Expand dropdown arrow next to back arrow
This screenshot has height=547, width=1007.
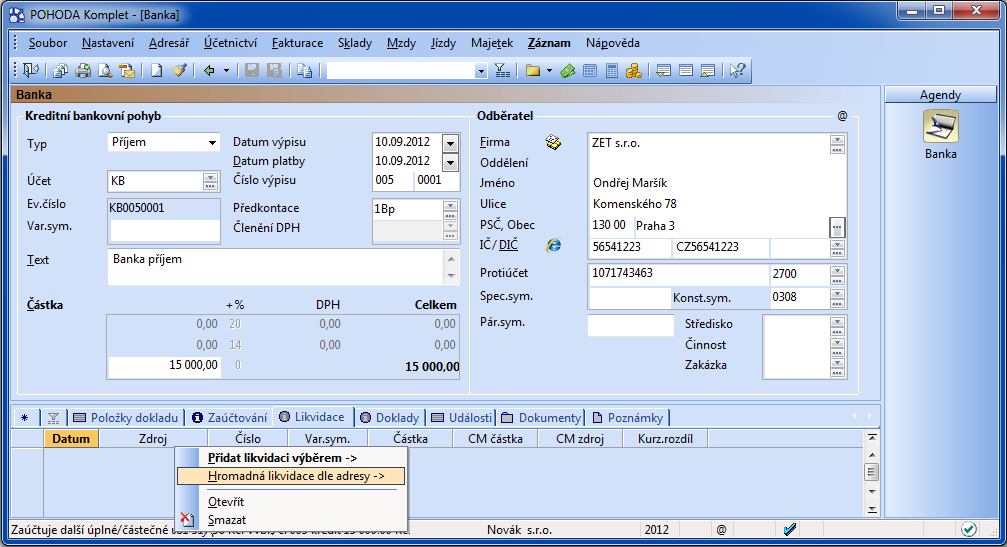(x=226, y=71)
